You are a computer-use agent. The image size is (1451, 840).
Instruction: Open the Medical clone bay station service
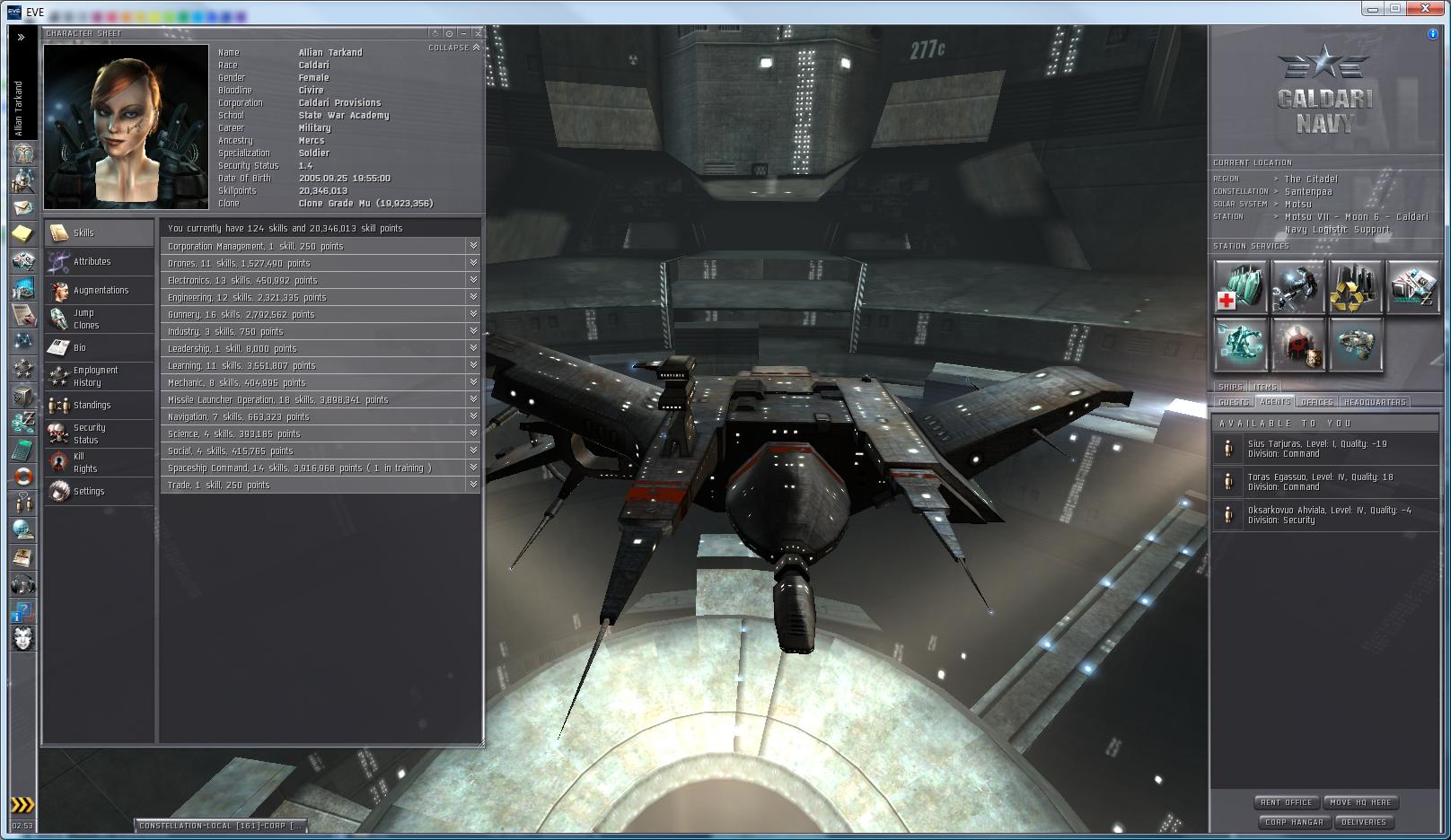[x=1240, y=286]
